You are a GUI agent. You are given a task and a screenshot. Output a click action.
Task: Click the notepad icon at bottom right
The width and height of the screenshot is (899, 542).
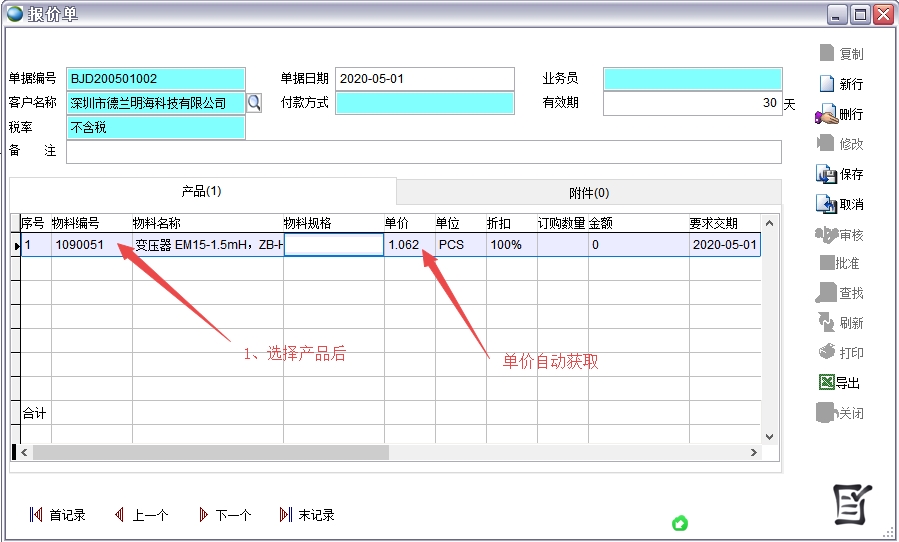(852, 503)
